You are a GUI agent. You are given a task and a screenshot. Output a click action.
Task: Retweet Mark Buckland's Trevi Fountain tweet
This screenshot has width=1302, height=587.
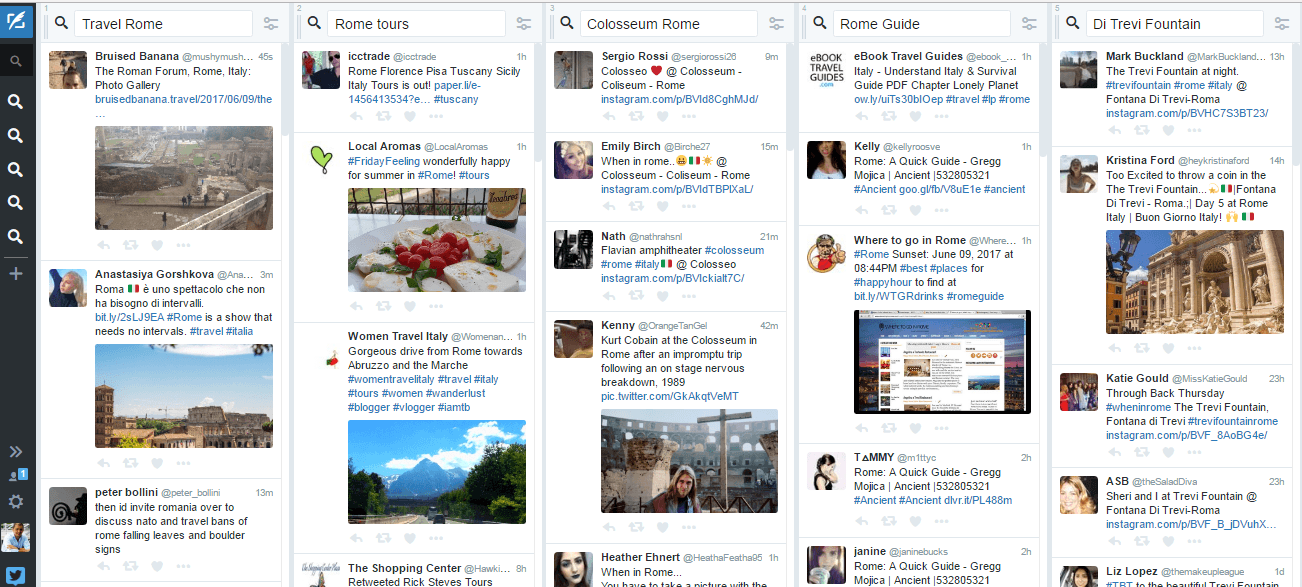pyautogui.click(x=1141, y=131)
